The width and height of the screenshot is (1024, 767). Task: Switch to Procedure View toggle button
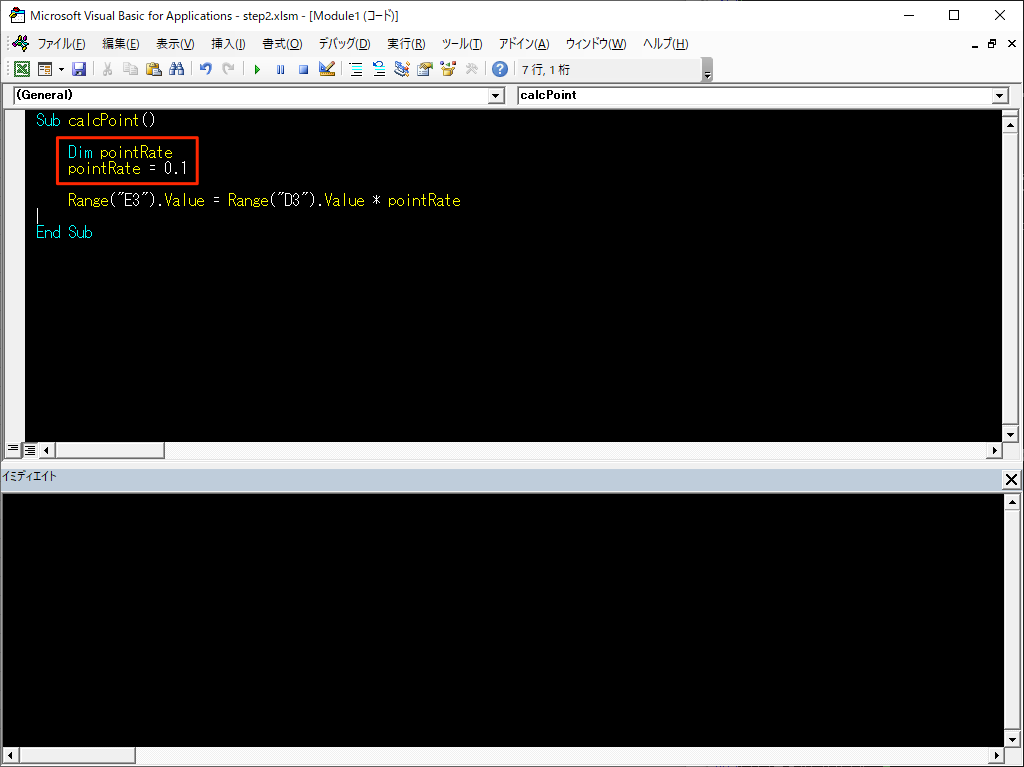[x=13, y=450]
